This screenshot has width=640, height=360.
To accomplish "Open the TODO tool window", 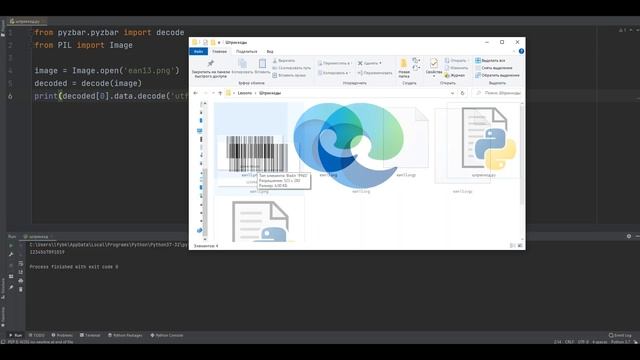I will [36, 335].
